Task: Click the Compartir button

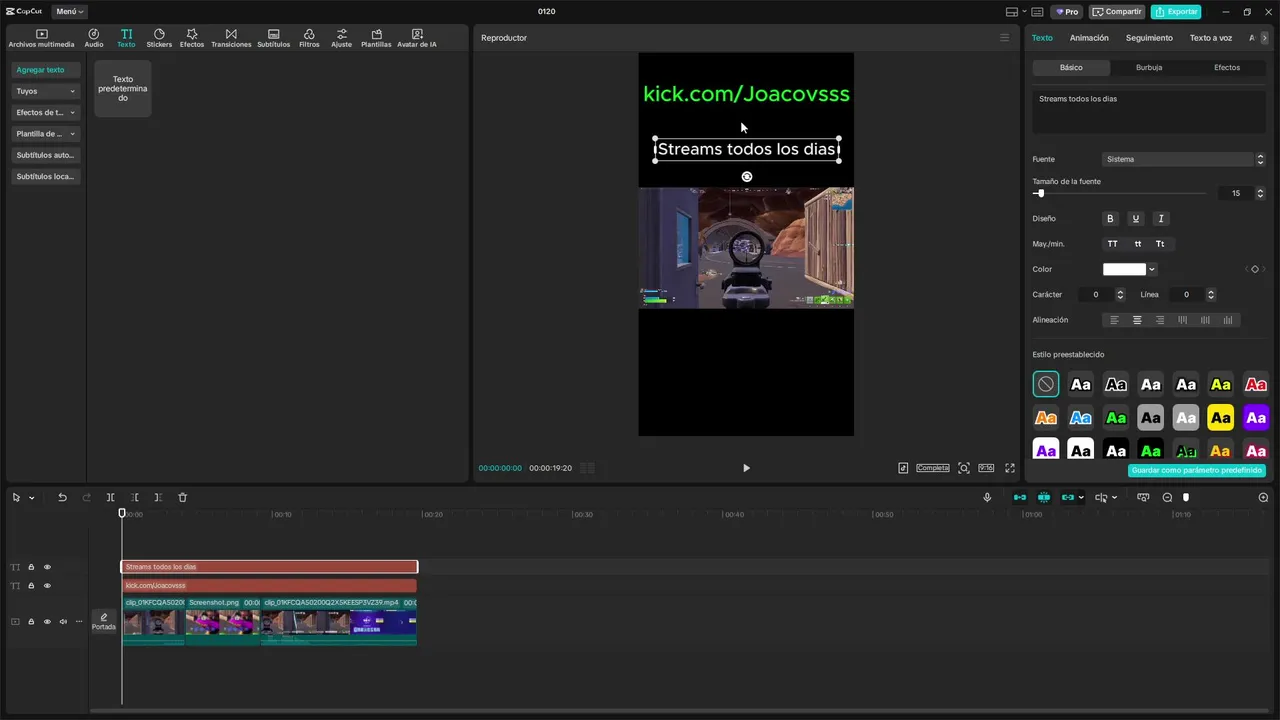Action: coord(1117,12)
